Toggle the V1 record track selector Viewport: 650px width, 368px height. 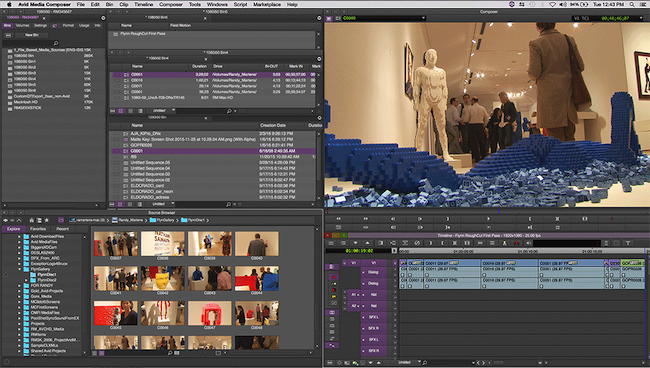[x=374, y=263]
